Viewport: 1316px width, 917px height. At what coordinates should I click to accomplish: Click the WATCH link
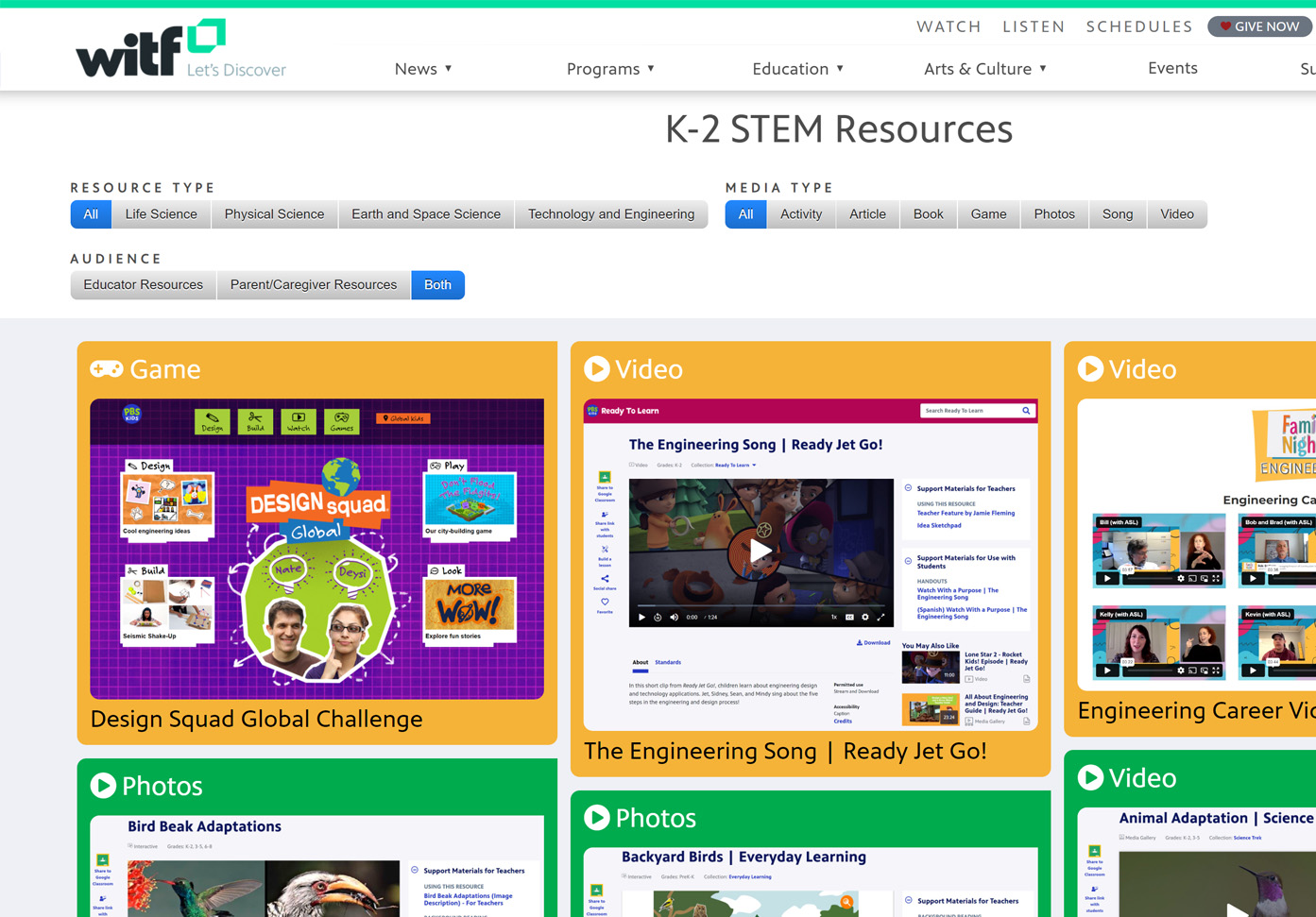(x=949, y=26)
